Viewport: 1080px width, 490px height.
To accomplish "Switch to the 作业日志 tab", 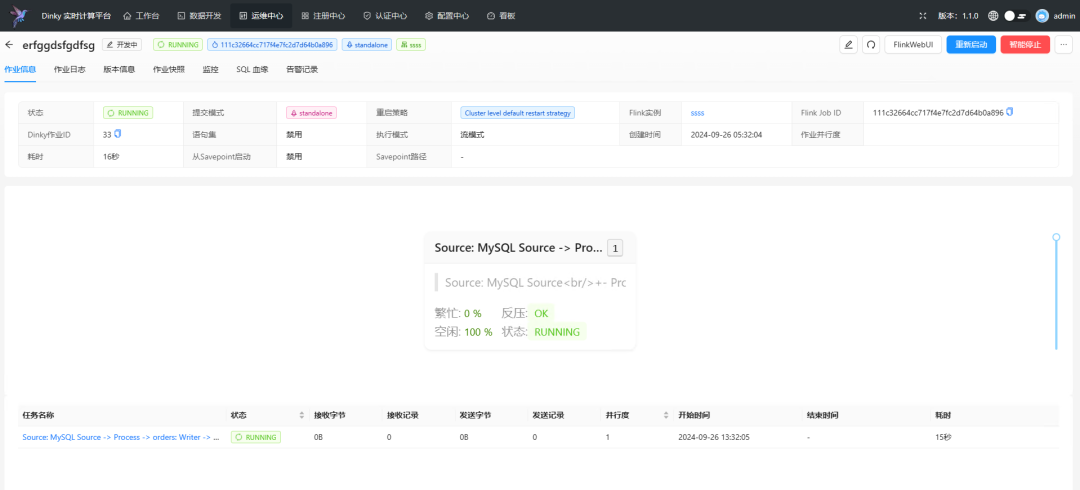I will pos(70,70).
